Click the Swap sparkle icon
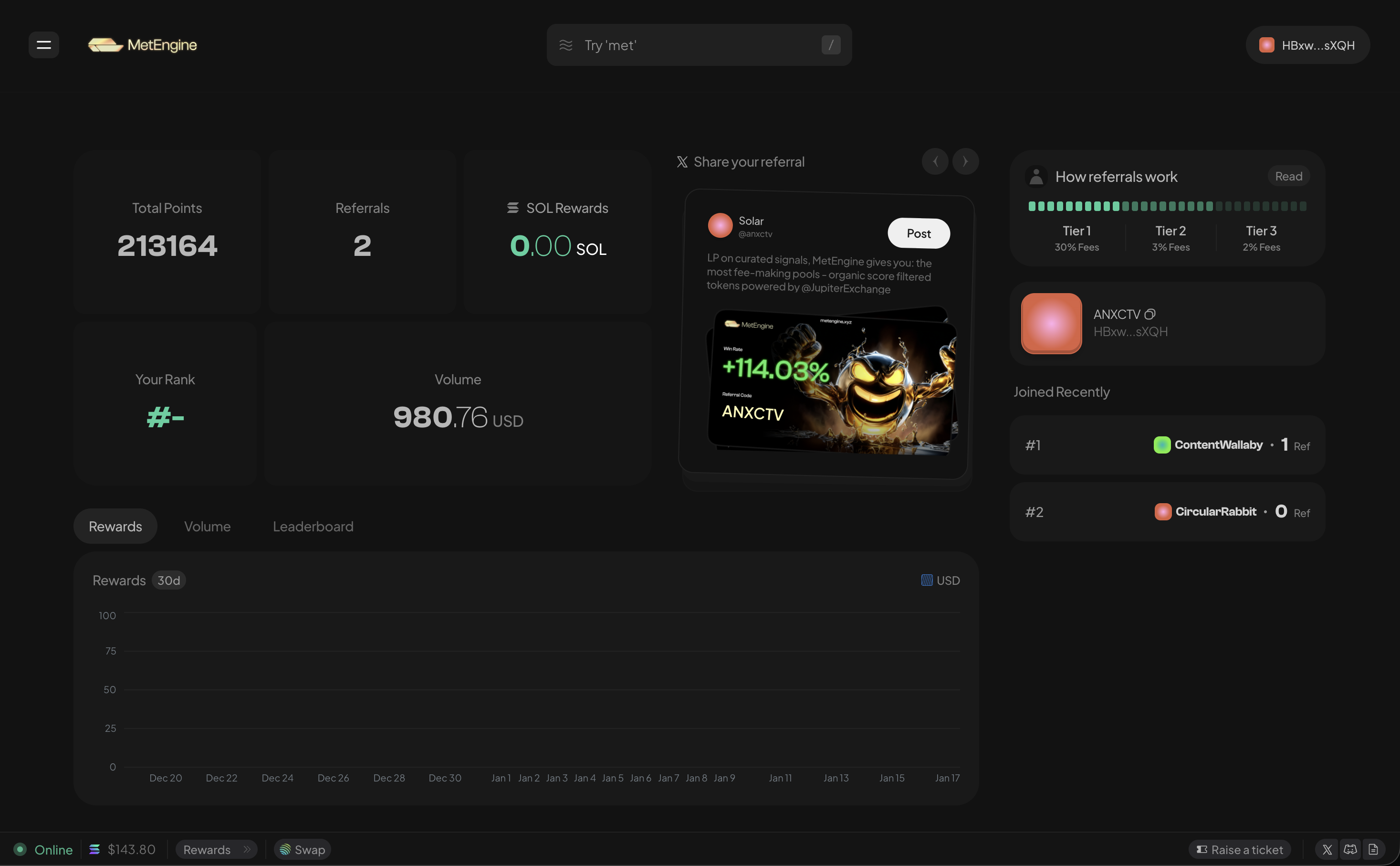Image resolution: width=1400 pixels, height=866 pixels. click(286, 849)
